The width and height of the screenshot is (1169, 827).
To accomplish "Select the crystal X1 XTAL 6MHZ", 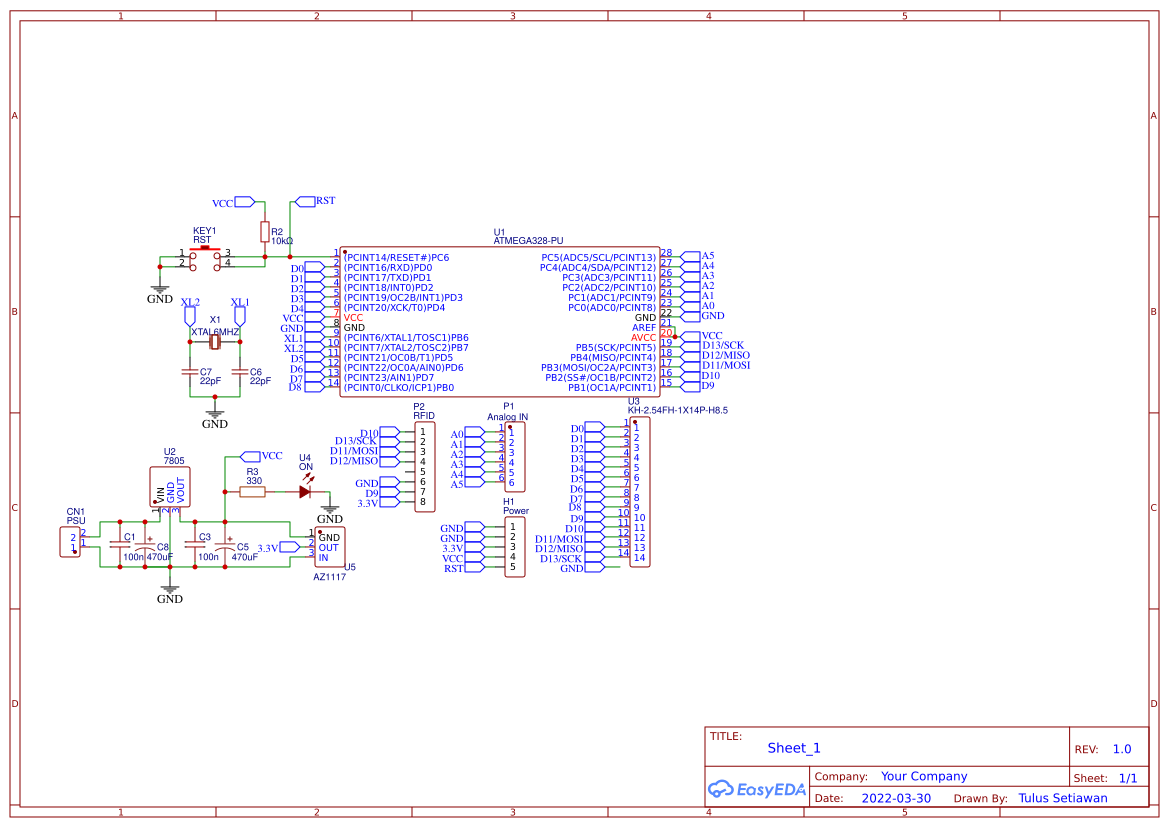I will tap(214, 341).
